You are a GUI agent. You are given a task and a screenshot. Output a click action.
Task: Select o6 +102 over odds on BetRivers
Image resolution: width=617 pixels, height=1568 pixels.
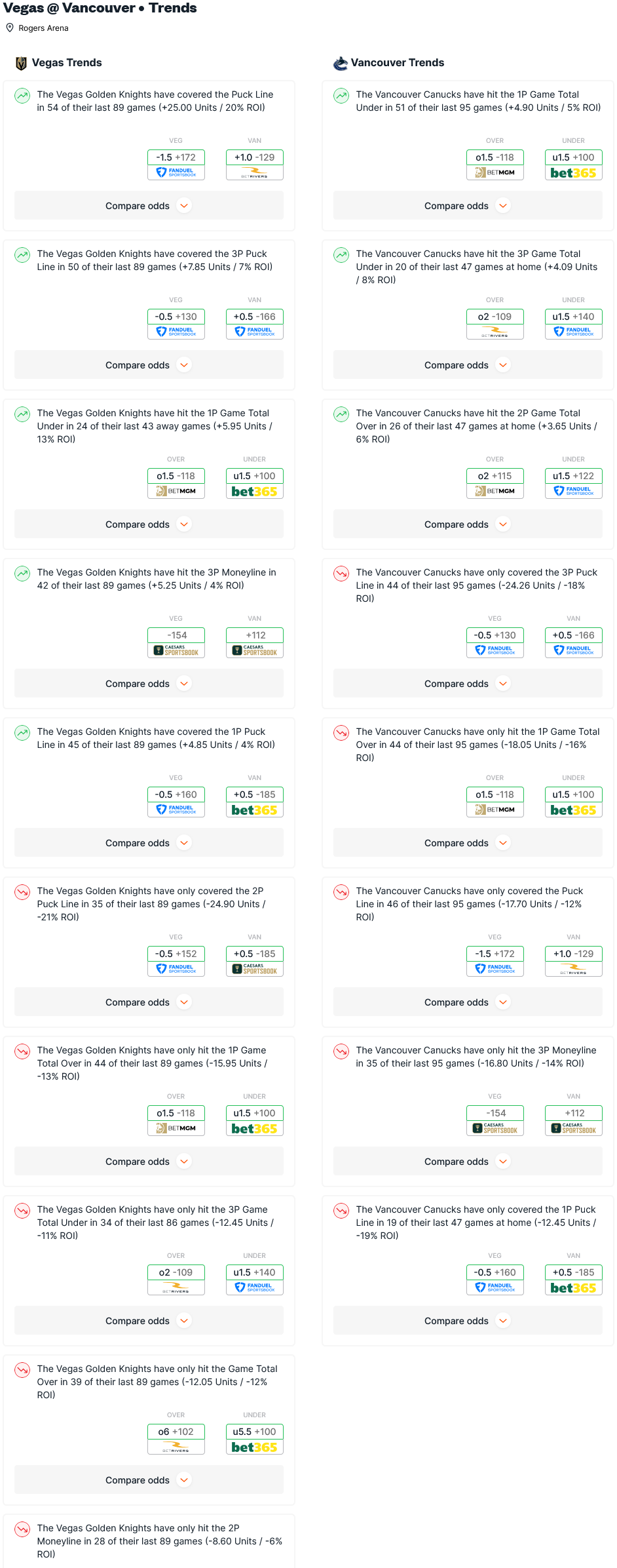point(176,1439)
